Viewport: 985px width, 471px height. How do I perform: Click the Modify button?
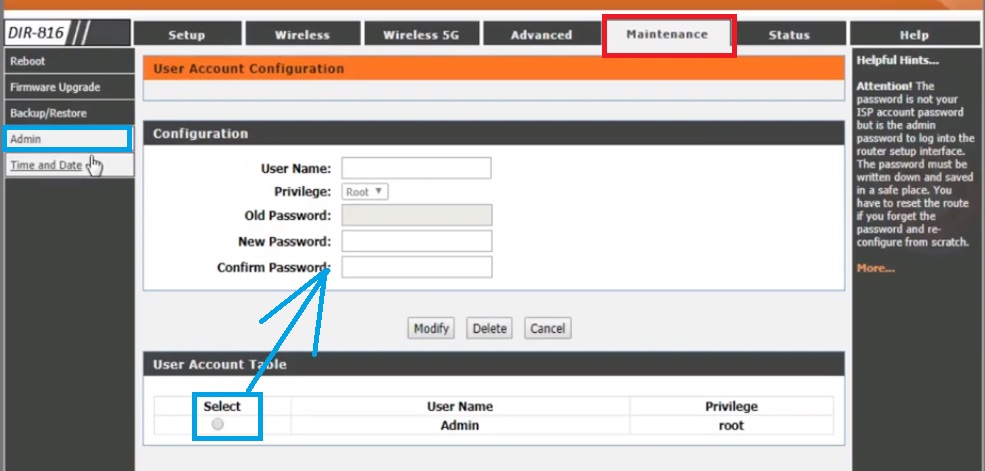(431, 328)
